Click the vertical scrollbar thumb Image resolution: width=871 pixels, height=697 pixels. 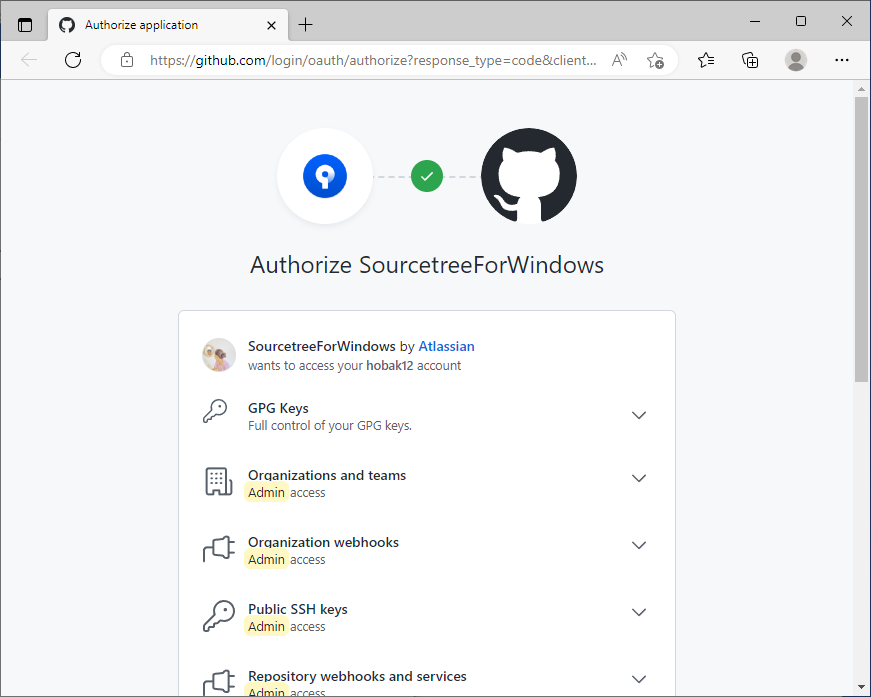point(861,239)
